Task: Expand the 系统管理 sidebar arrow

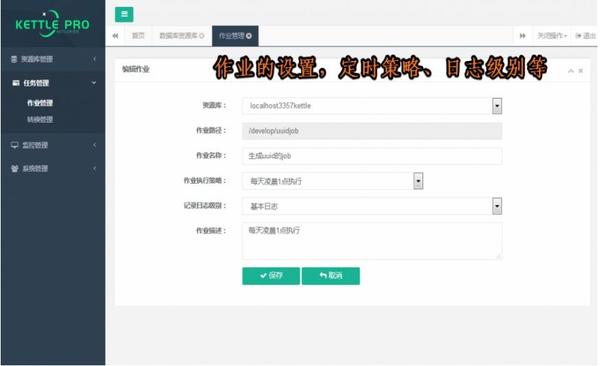Action: 95,168
